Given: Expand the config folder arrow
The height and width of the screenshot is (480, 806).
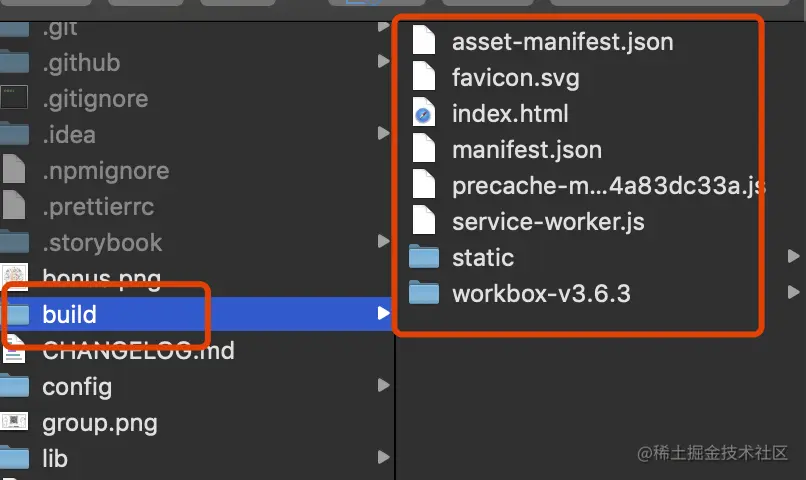Looking at the screenshot, I should point(383,385).
